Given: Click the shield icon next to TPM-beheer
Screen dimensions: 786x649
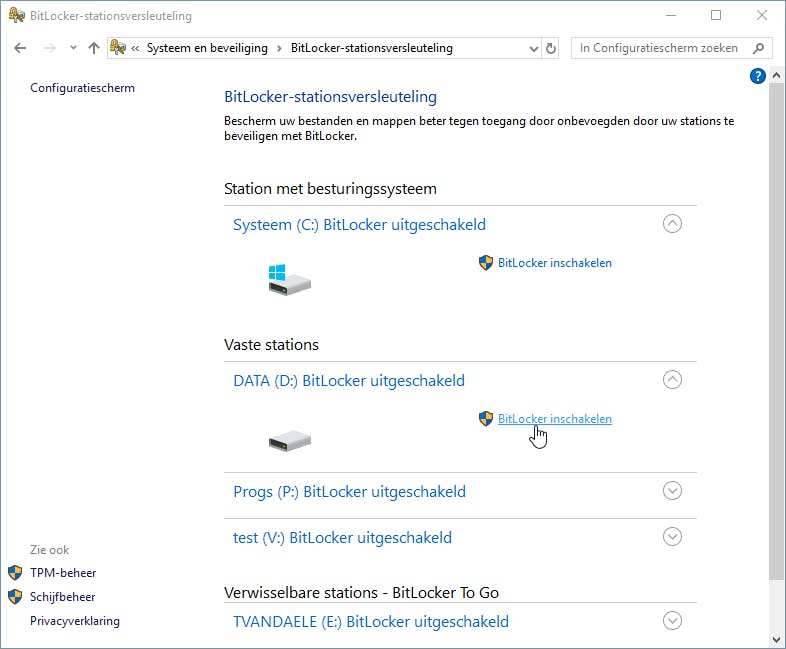Looking at the screenshot, I should [x=15, y=573].
